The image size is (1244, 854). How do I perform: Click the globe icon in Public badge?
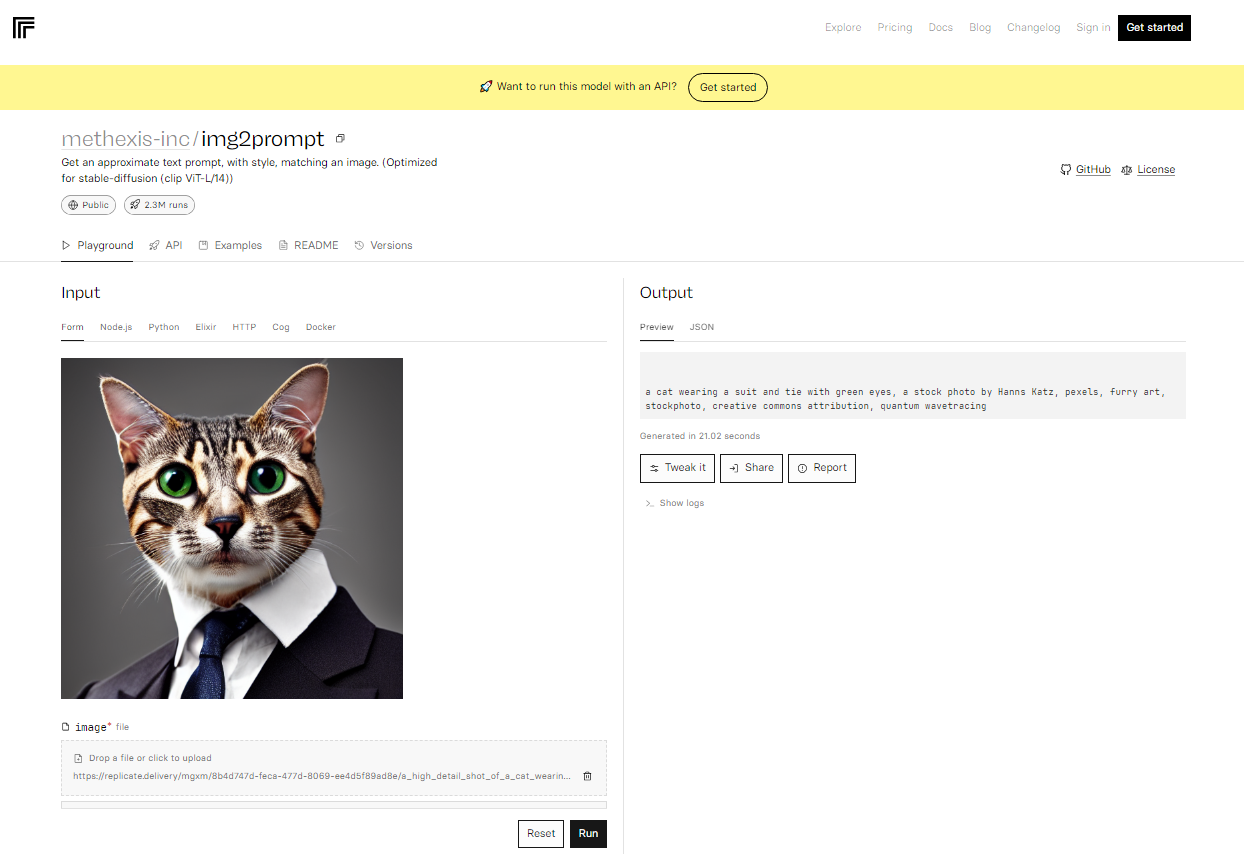click(x=73, y=205)
